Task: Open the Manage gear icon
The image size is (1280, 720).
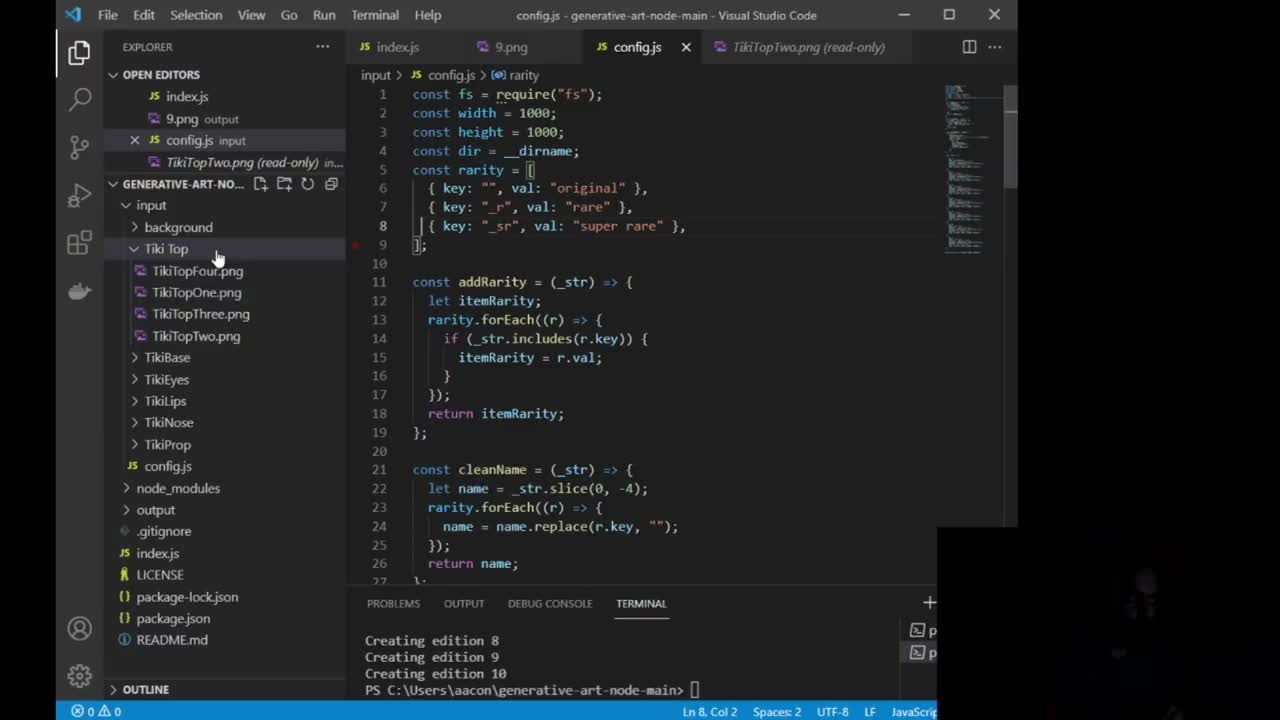Action: tap(79, 676)
